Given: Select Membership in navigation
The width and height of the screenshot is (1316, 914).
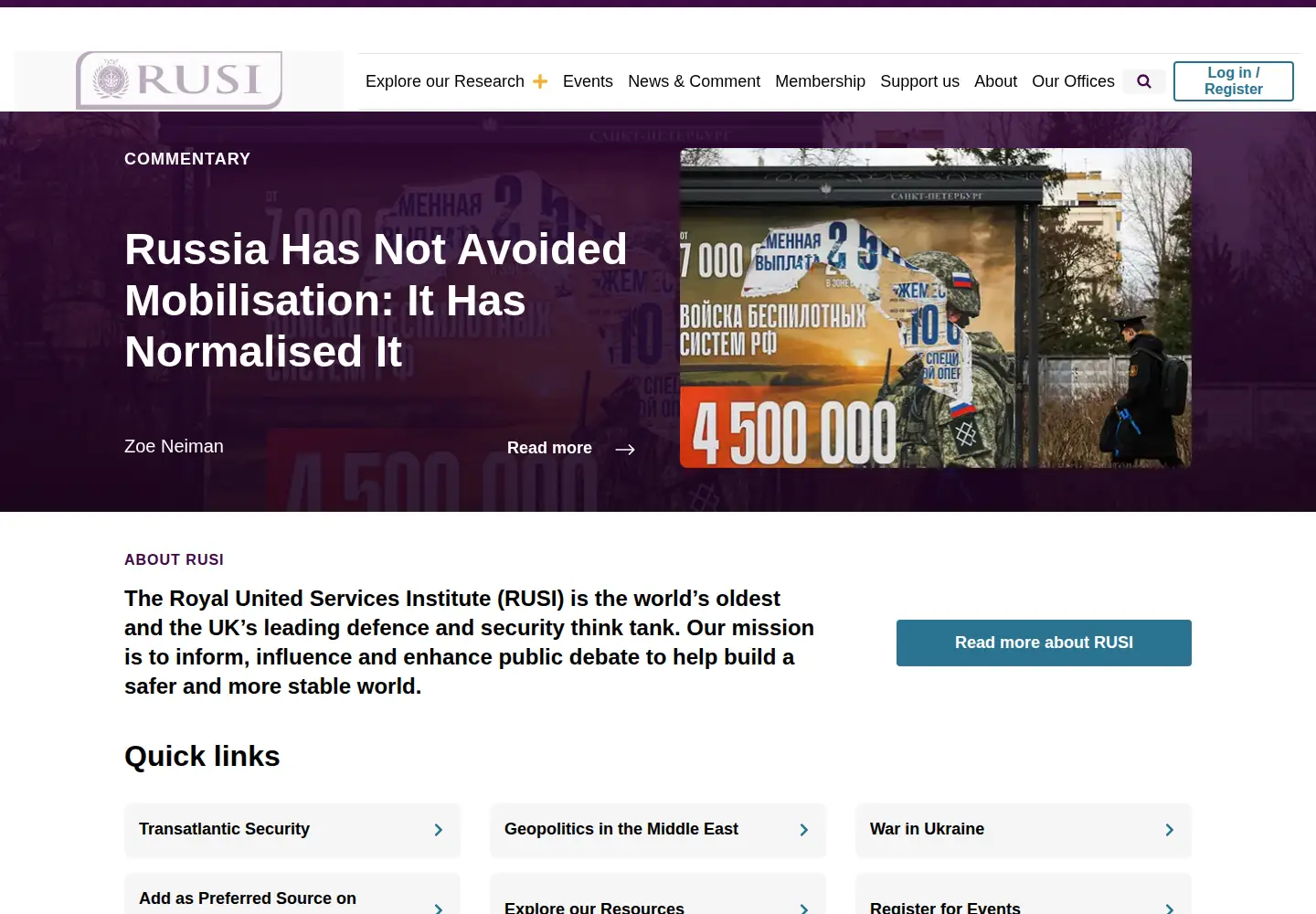Looking at the screenshot, I should [820, 81].
